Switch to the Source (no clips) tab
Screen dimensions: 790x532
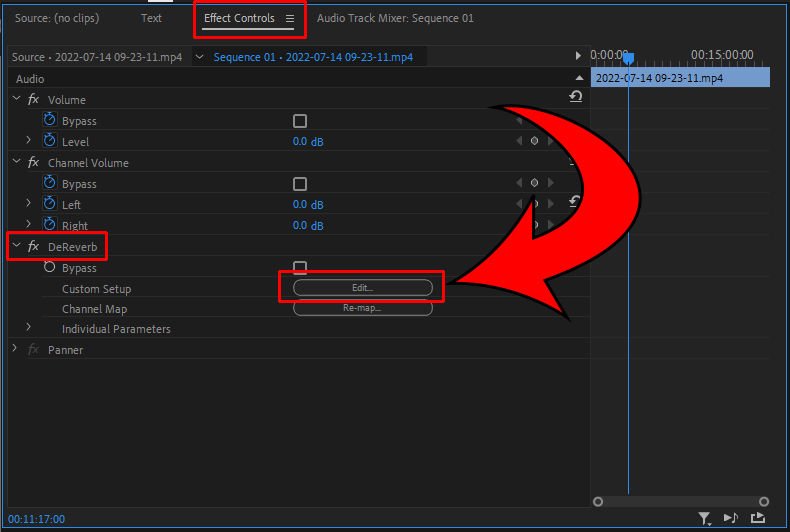[x=57, y=18]
